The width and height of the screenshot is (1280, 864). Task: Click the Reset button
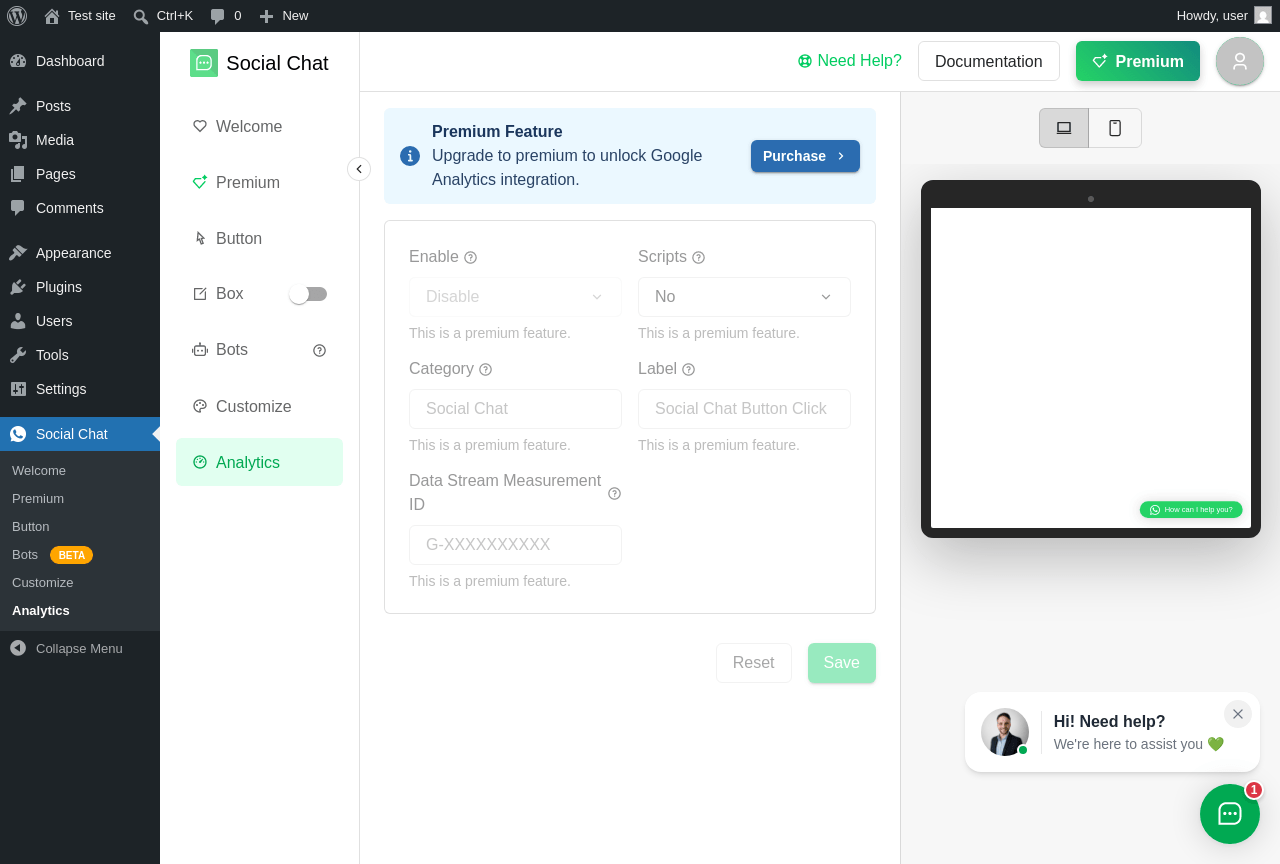pos(754,663)
